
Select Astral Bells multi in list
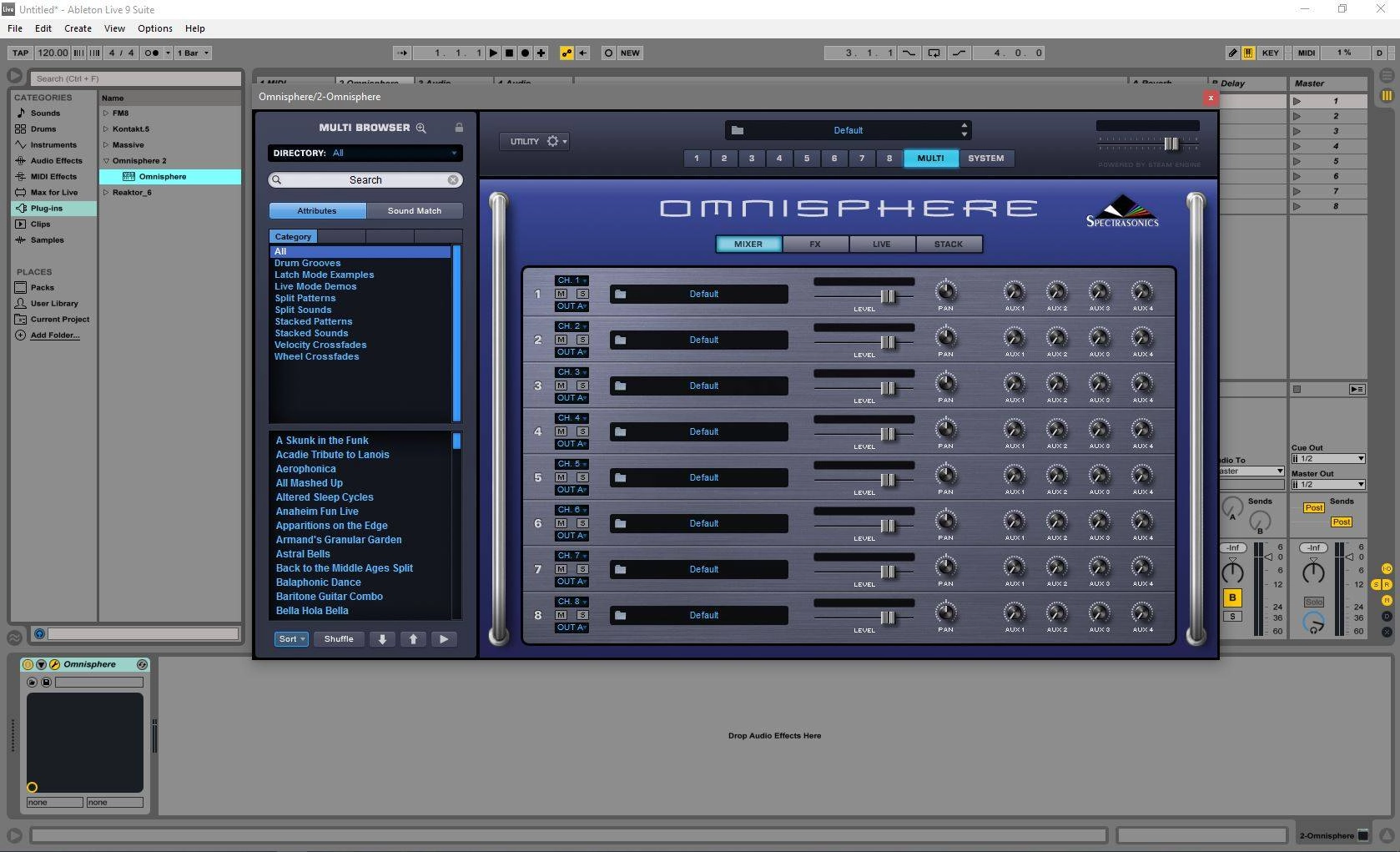[303, 554]
